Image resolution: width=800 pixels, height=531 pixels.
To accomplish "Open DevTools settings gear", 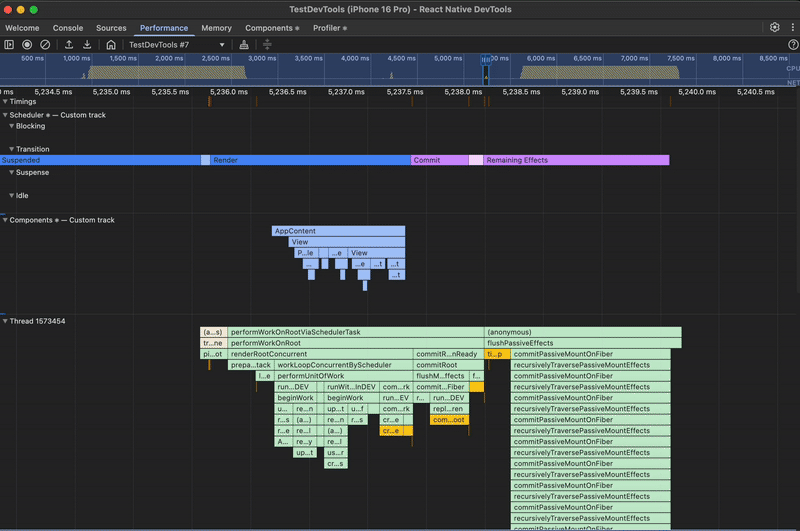I will click(x=774, y=28).
